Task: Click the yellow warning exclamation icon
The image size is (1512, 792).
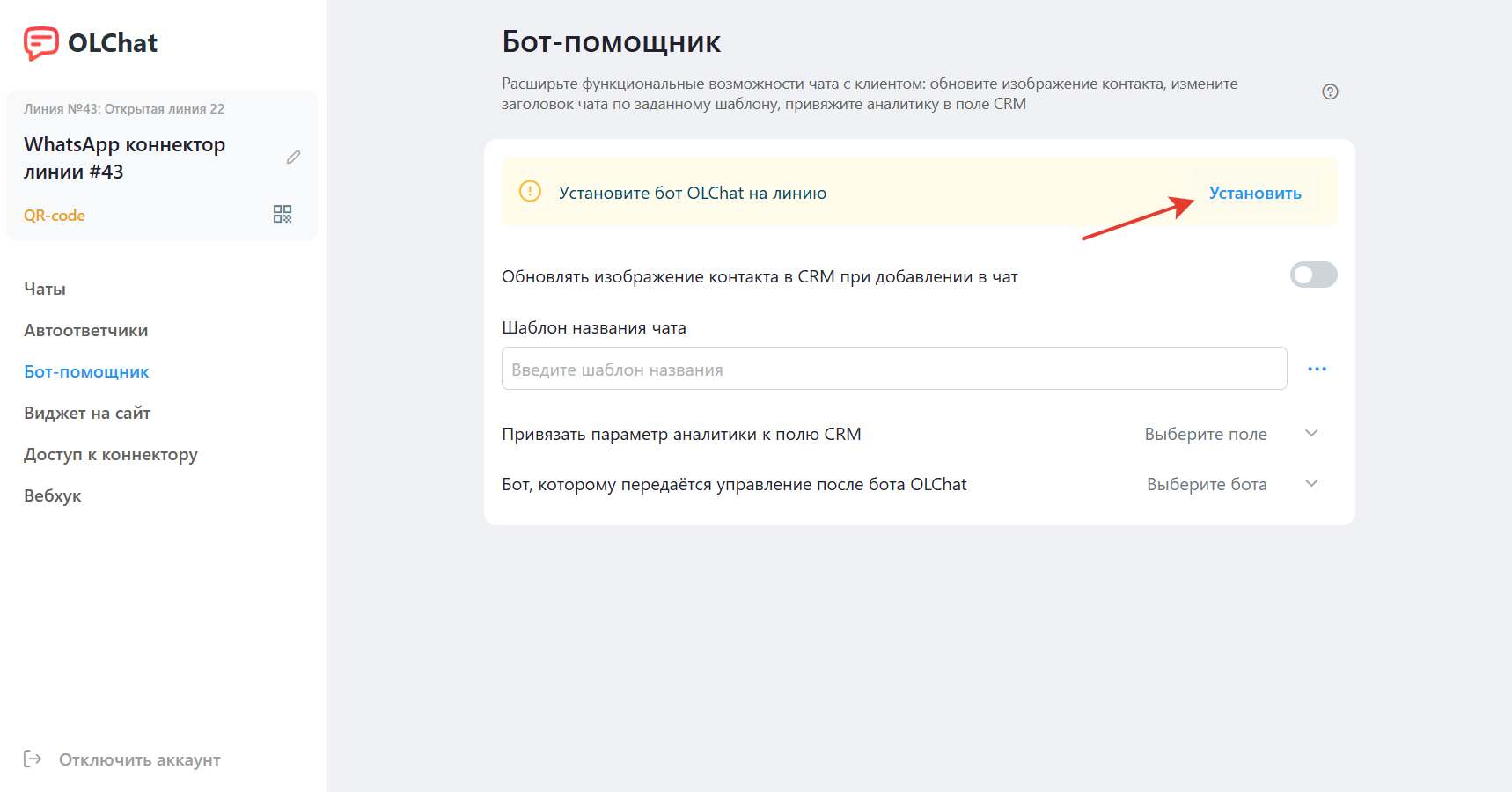Action: click(x=530, y=191)
